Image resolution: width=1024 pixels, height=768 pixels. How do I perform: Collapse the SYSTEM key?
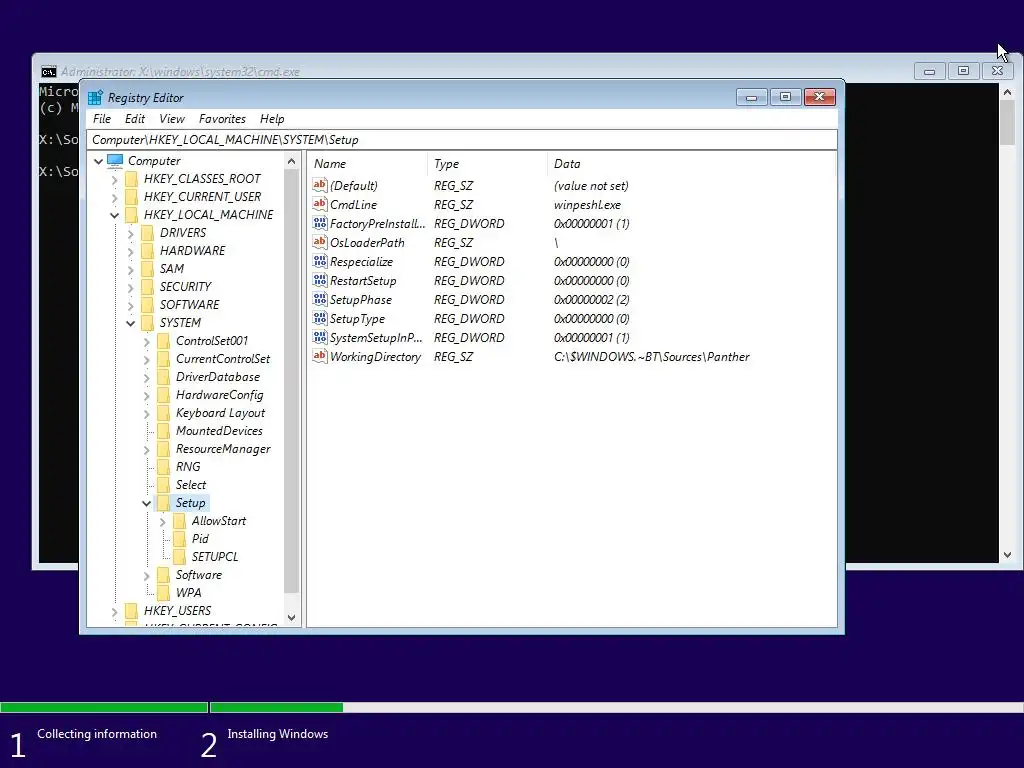131,323
